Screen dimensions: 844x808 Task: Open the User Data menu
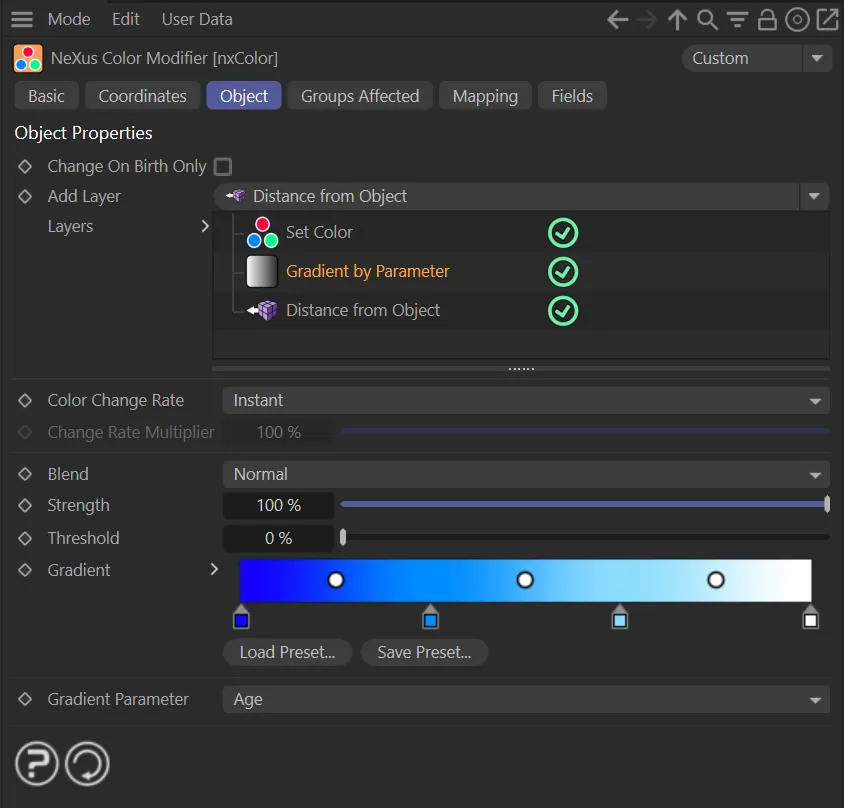[197, 19]
